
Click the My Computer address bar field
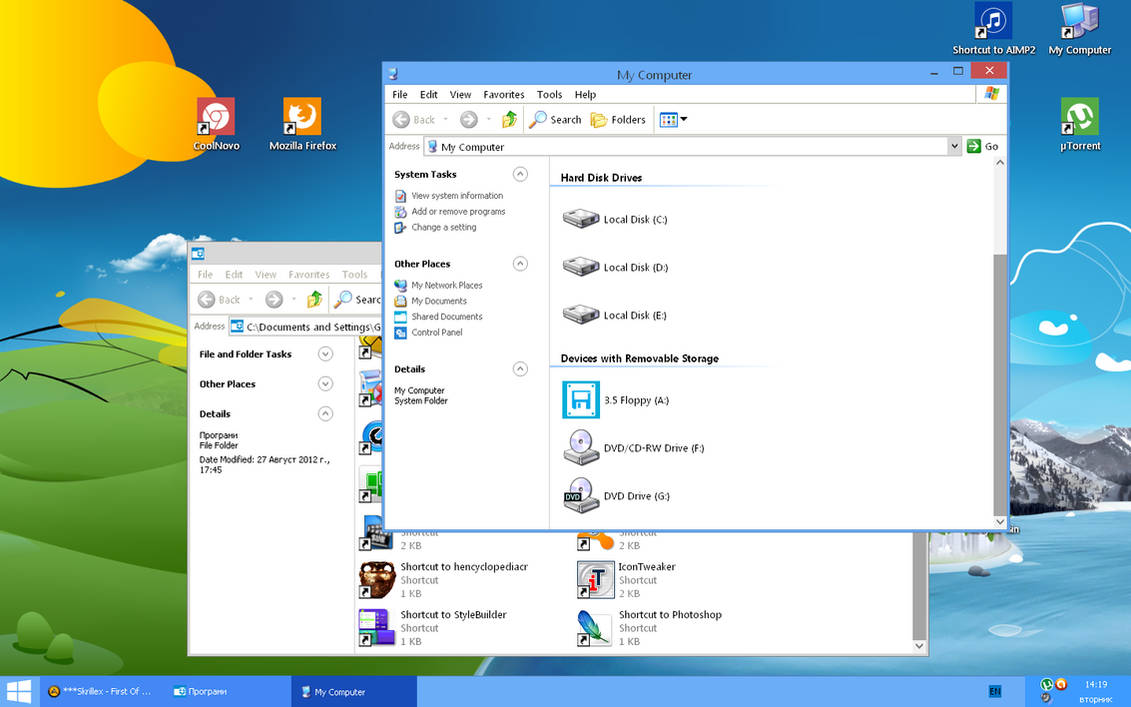685,146
